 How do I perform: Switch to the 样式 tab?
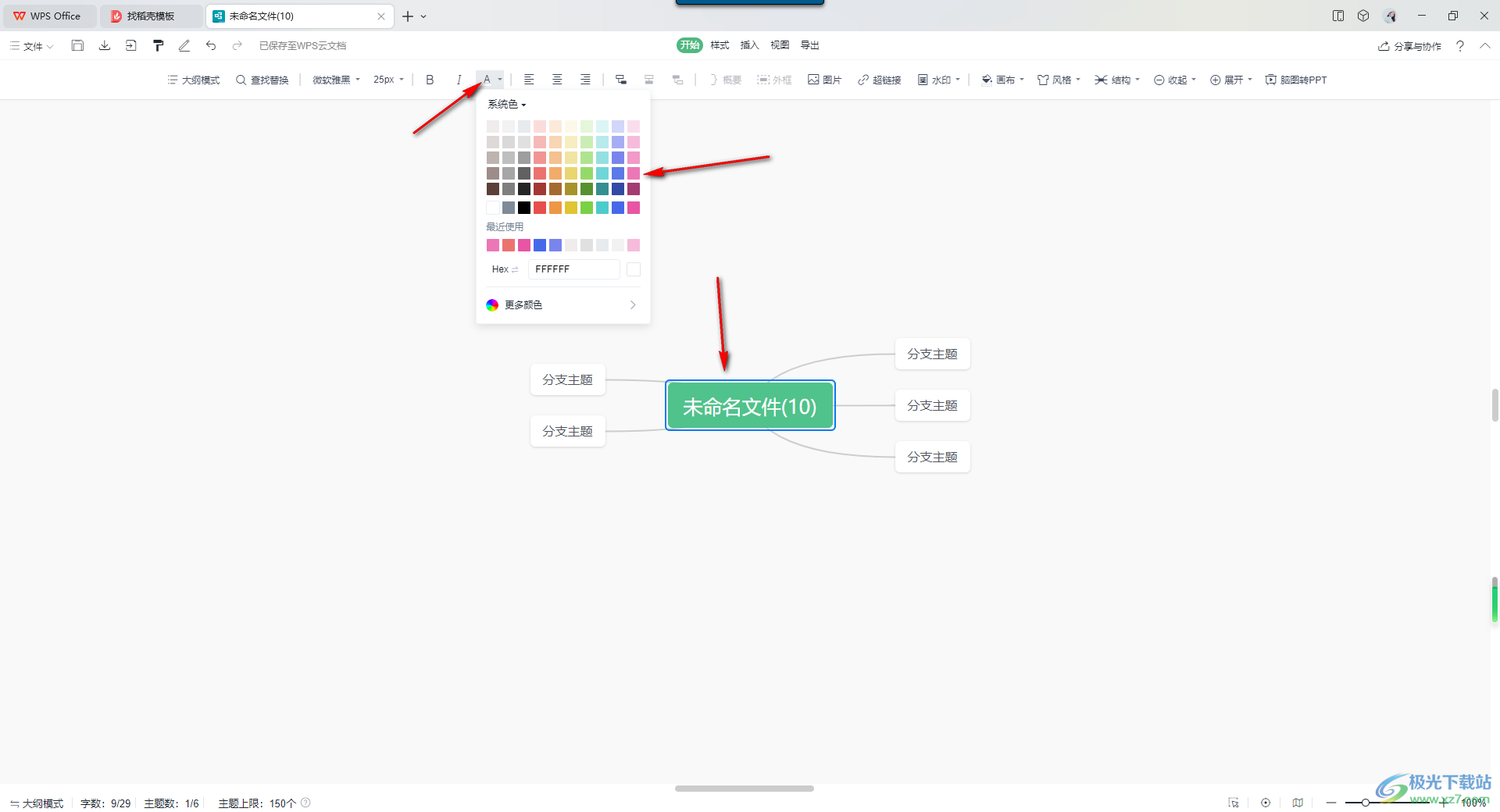coord(720,45)
